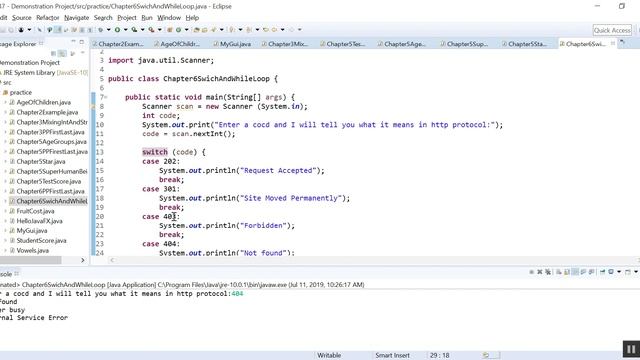Open the Project menu
Viewport: 640px width, 360px height.
point(127,18)
